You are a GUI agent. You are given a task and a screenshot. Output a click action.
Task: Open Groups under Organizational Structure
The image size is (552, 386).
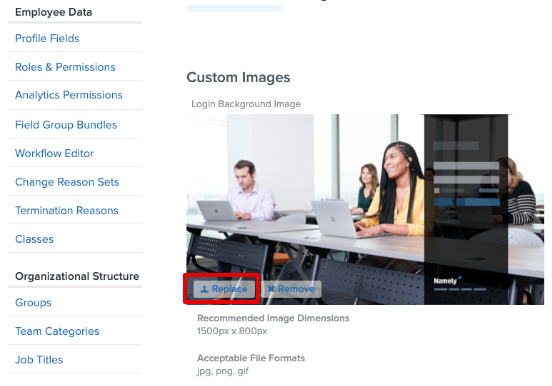33,303
